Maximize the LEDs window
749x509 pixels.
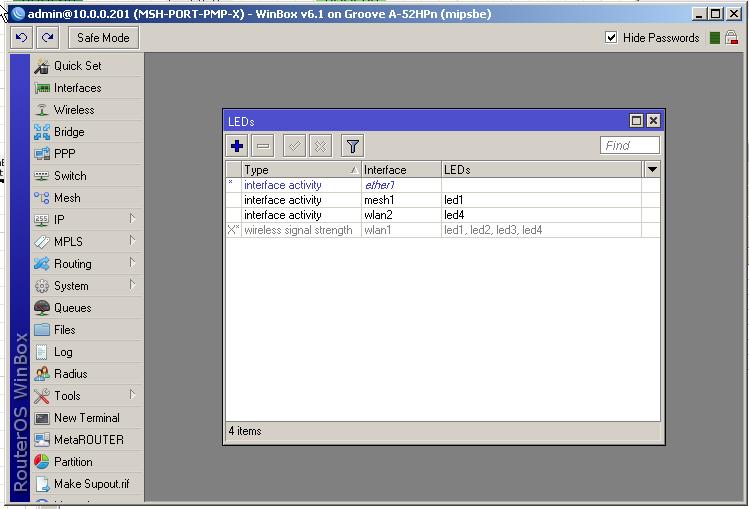[x=636, y=120]
